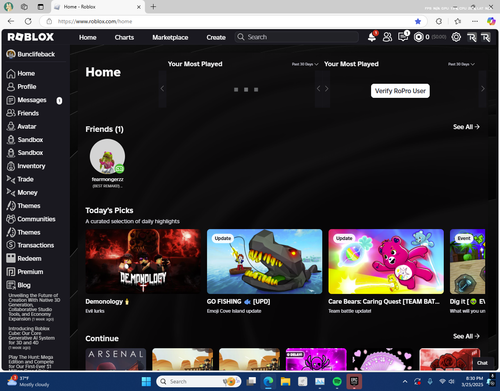Click the browser address bar URL

pos(95,21)
